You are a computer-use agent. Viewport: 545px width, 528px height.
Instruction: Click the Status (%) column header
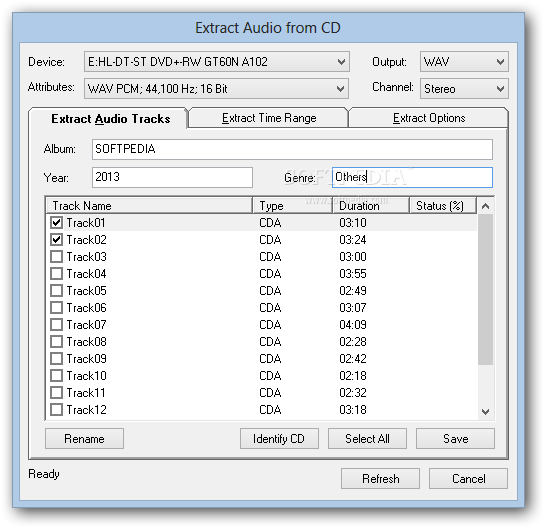pos(442,206)
